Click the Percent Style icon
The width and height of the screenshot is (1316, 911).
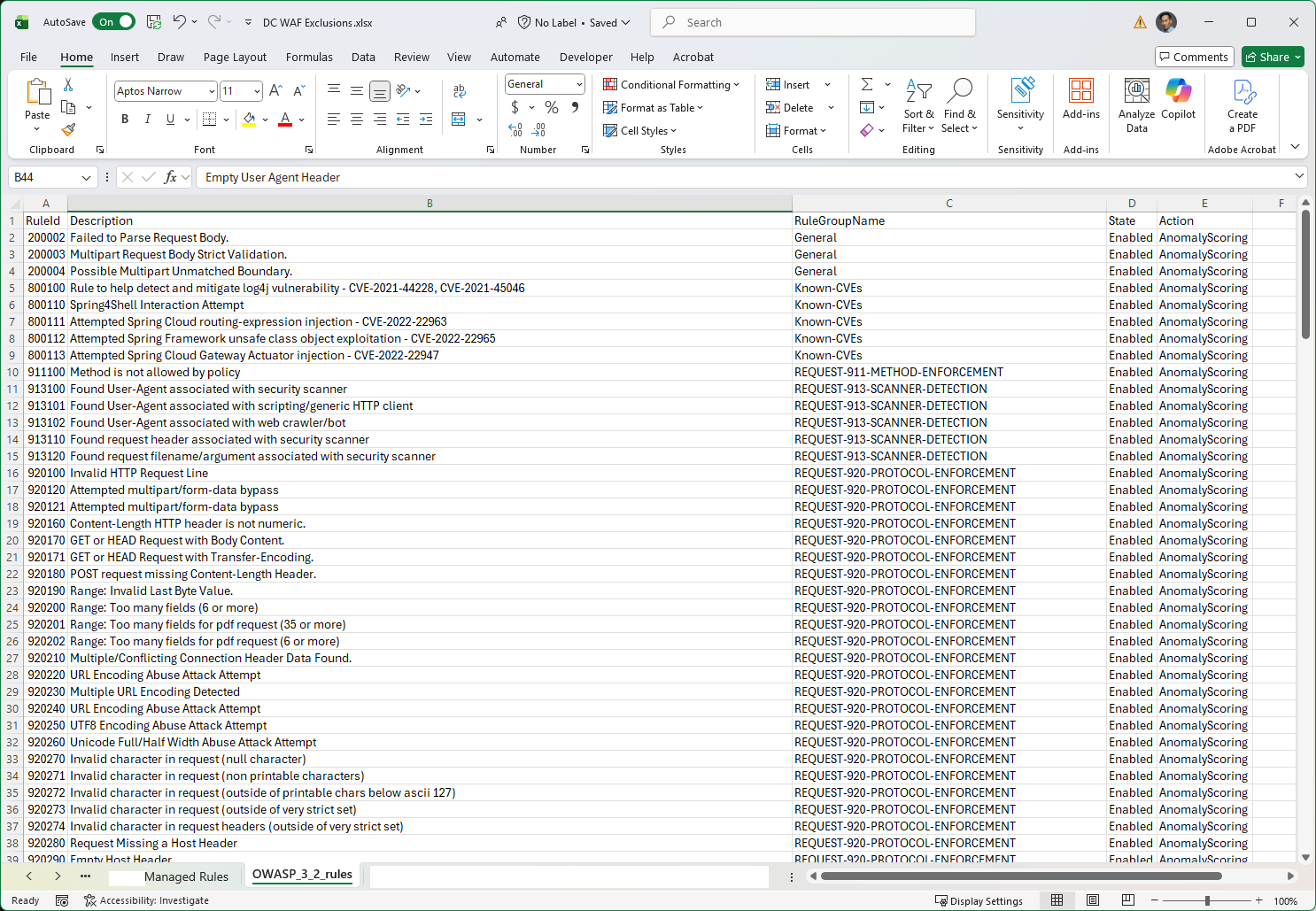(552, 107)
